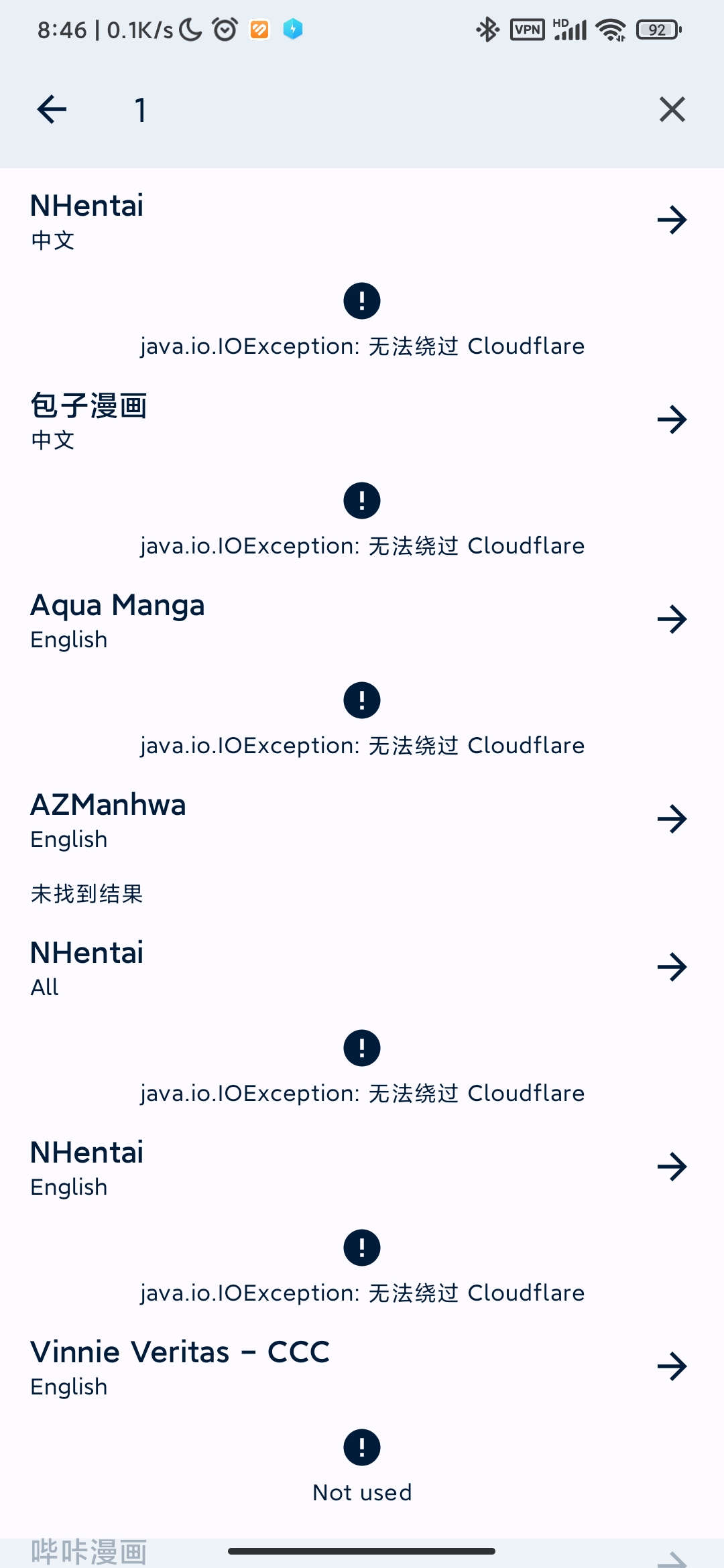Open 包子漫画 source results arrow
This screenshot has height=1568, width=724.
pyautogui.click(x=672, y=419)
